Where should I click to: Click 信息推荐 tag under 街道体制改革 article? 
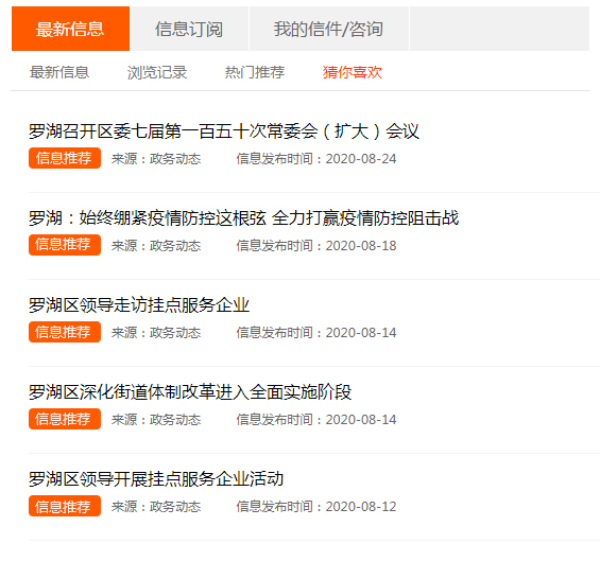click(64, 419)
